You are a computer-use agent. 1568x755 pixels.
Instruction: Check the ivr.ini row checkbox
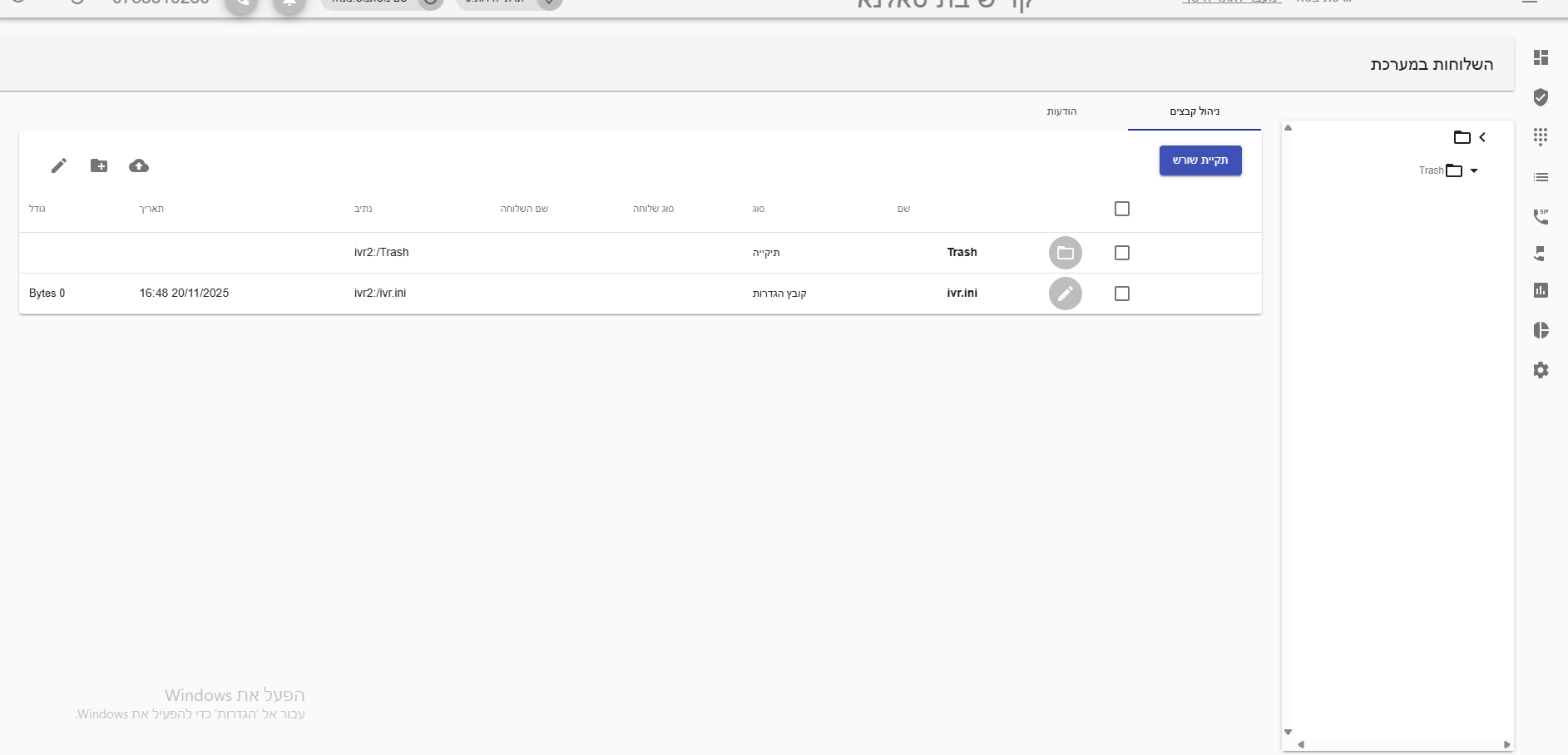pos(1121,294)
